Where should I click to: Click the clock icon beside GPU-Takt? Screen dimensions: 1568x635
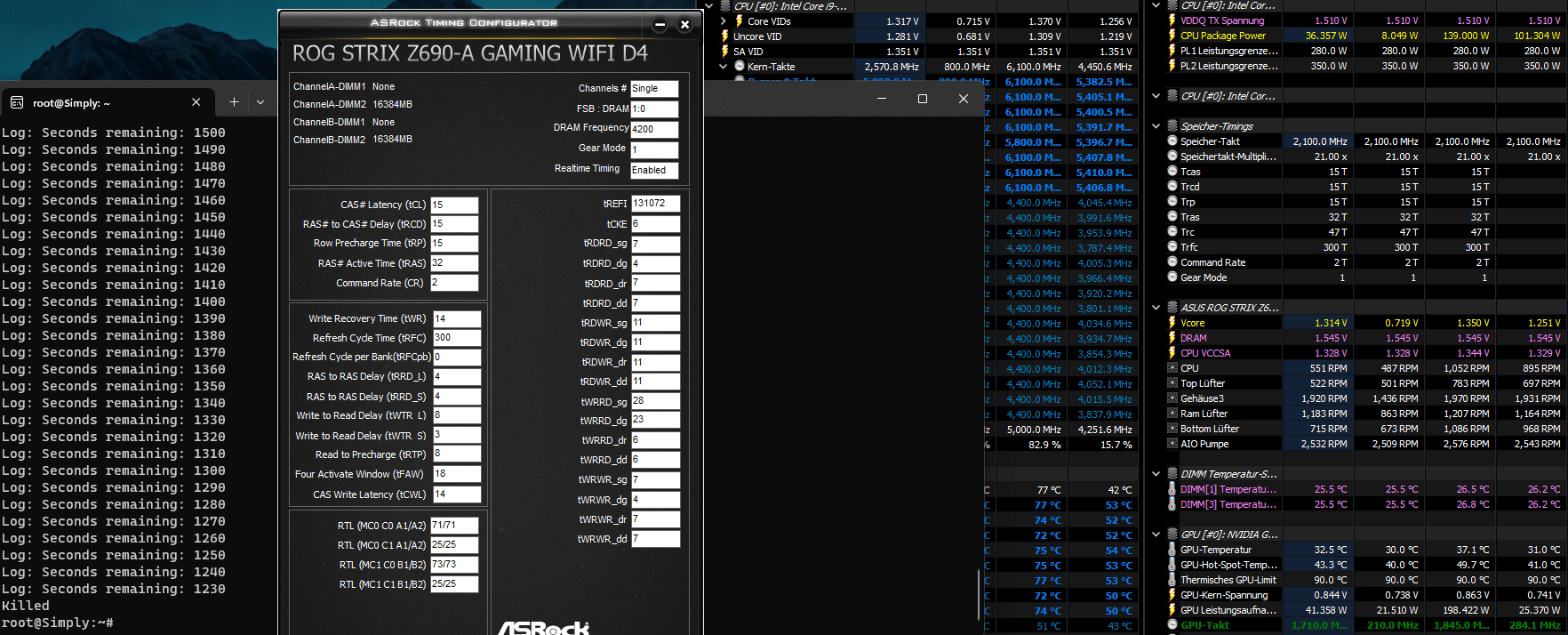click(x=1172, y=625)
